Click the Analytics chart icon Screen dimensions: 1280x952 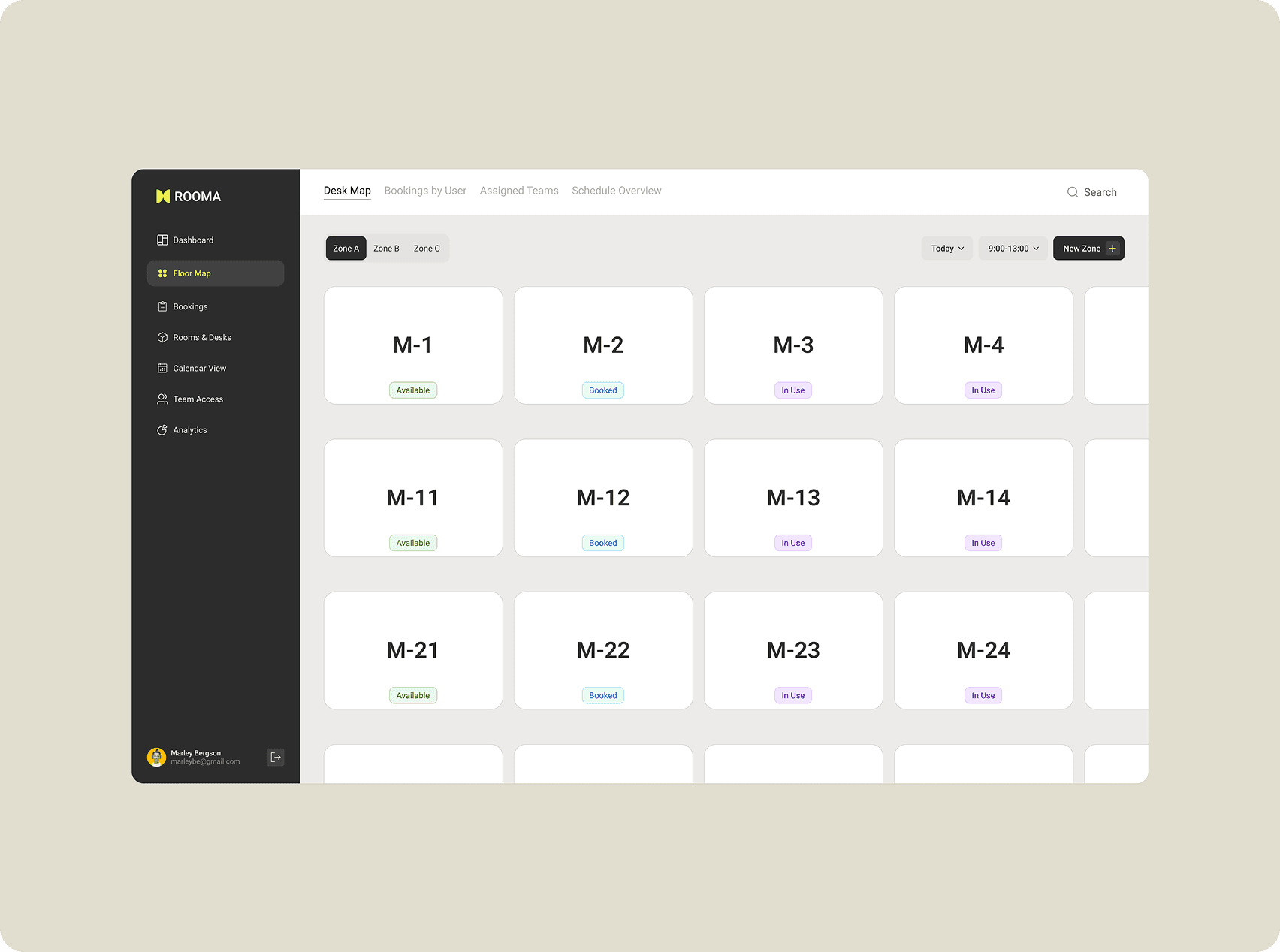[162, 430]
